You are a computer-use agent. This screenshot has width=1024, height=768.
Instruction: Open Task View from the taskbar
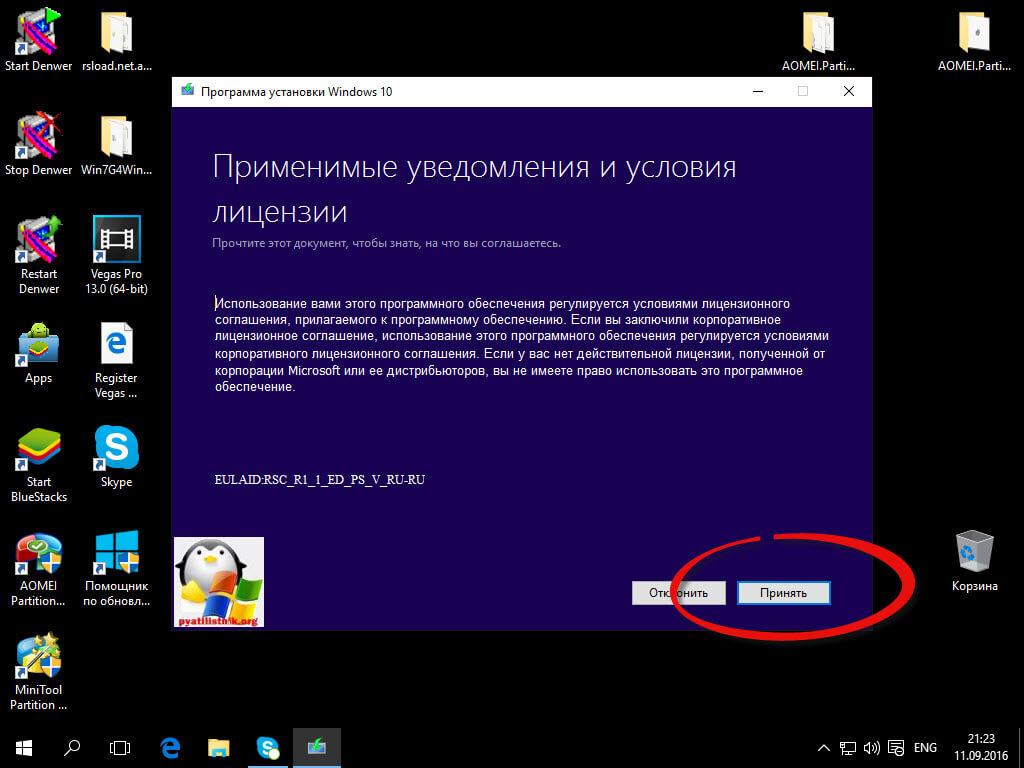pyautogui.click(x=120, y=748)
